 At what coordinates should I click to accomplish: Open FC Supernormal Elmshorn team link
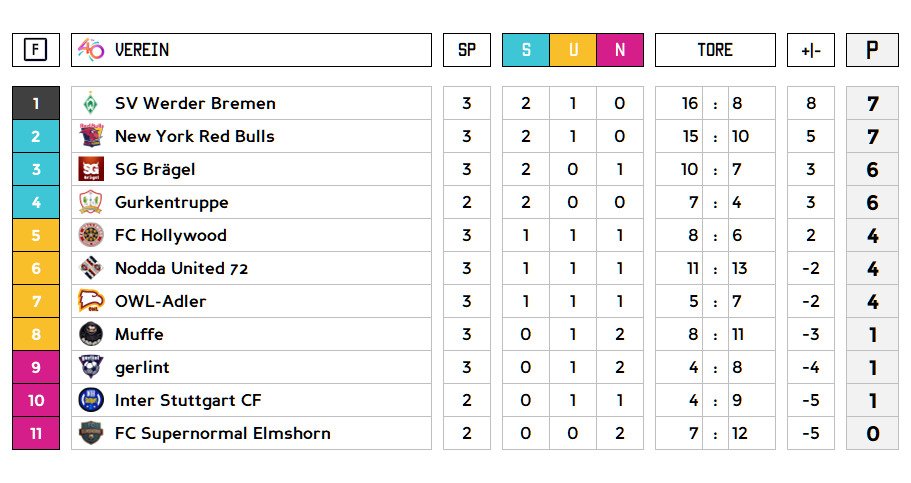point(222,433)
